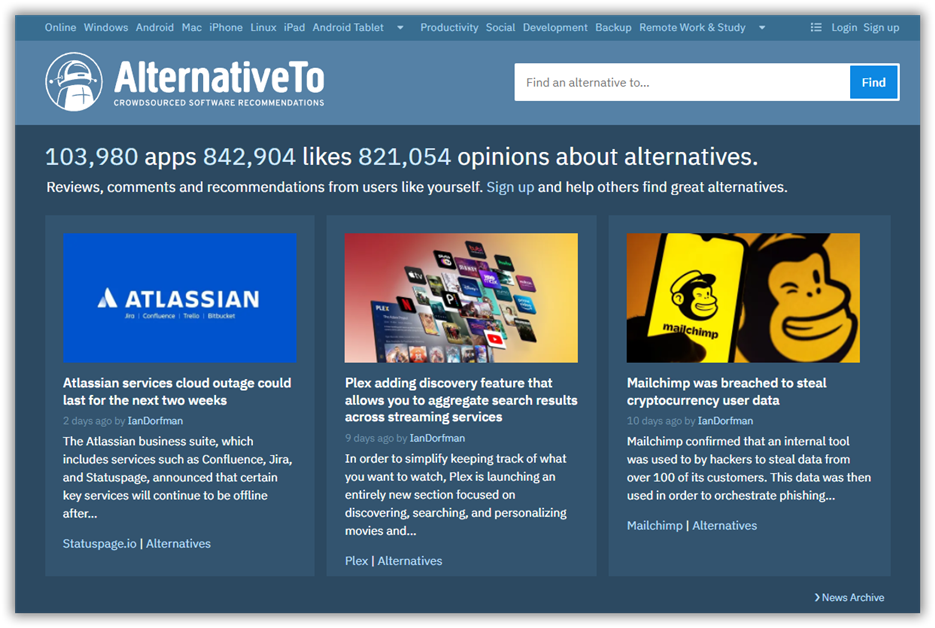The width and height of the screenshot is (935, 628).
Task: Visit the Mailchimp app link
Action: click(654, 525)
